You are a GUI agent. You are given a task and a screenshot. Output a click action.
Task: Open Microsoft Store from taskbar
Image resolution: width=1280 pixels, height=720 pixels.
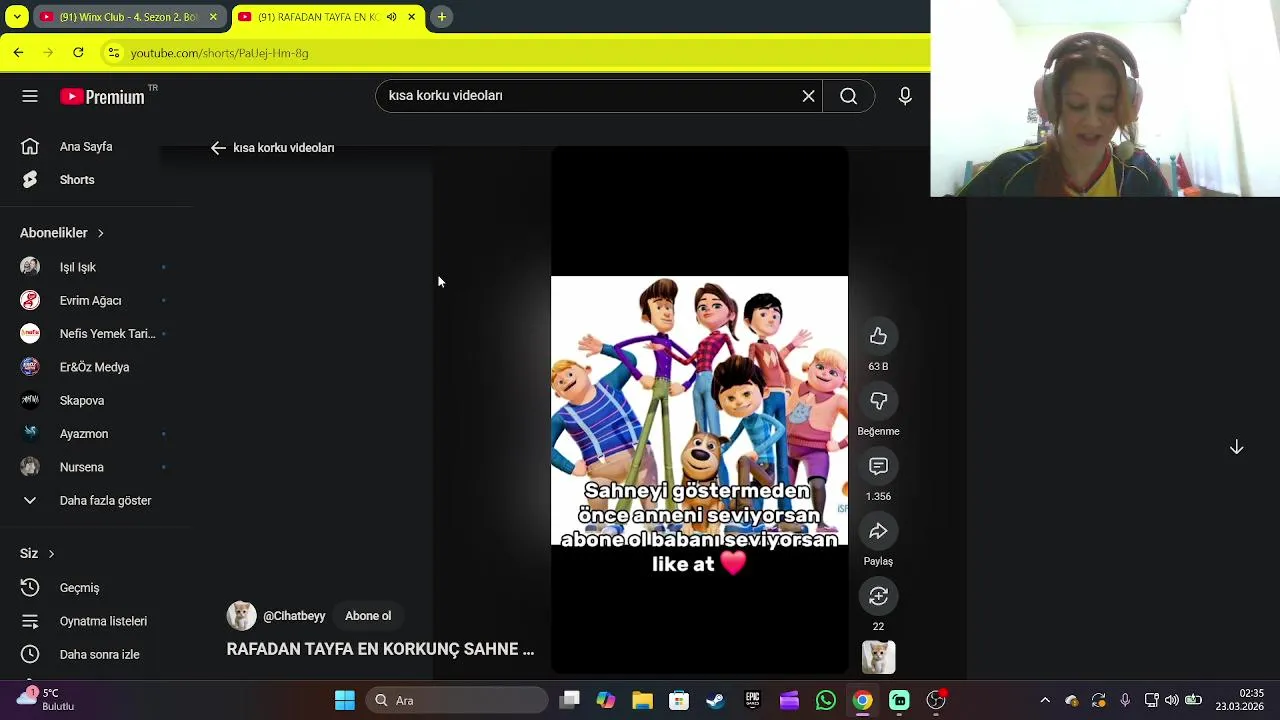click(679, 701)
